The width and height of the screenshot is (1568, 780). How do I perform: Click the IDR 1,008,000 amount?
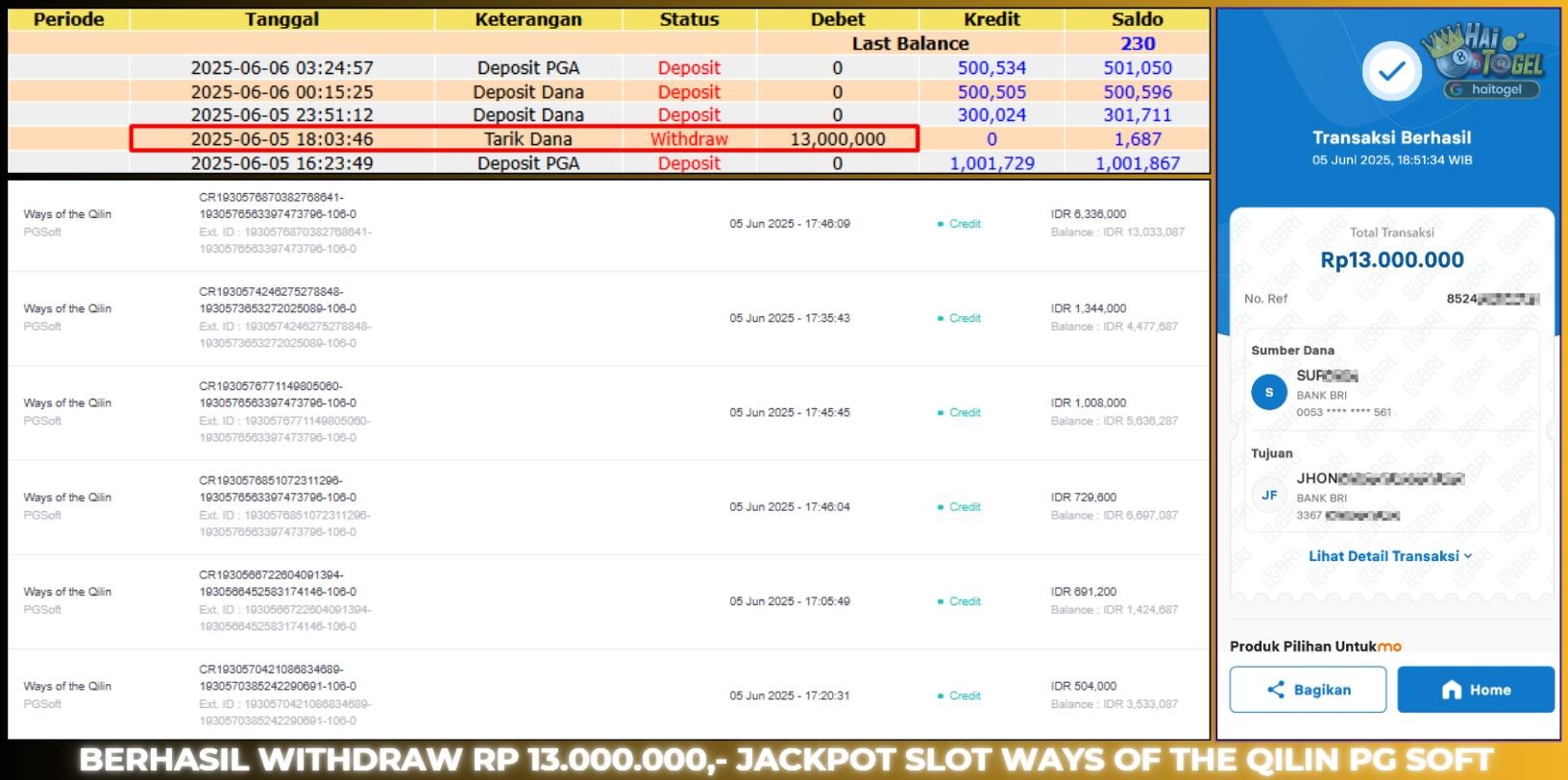(1089, 402)
